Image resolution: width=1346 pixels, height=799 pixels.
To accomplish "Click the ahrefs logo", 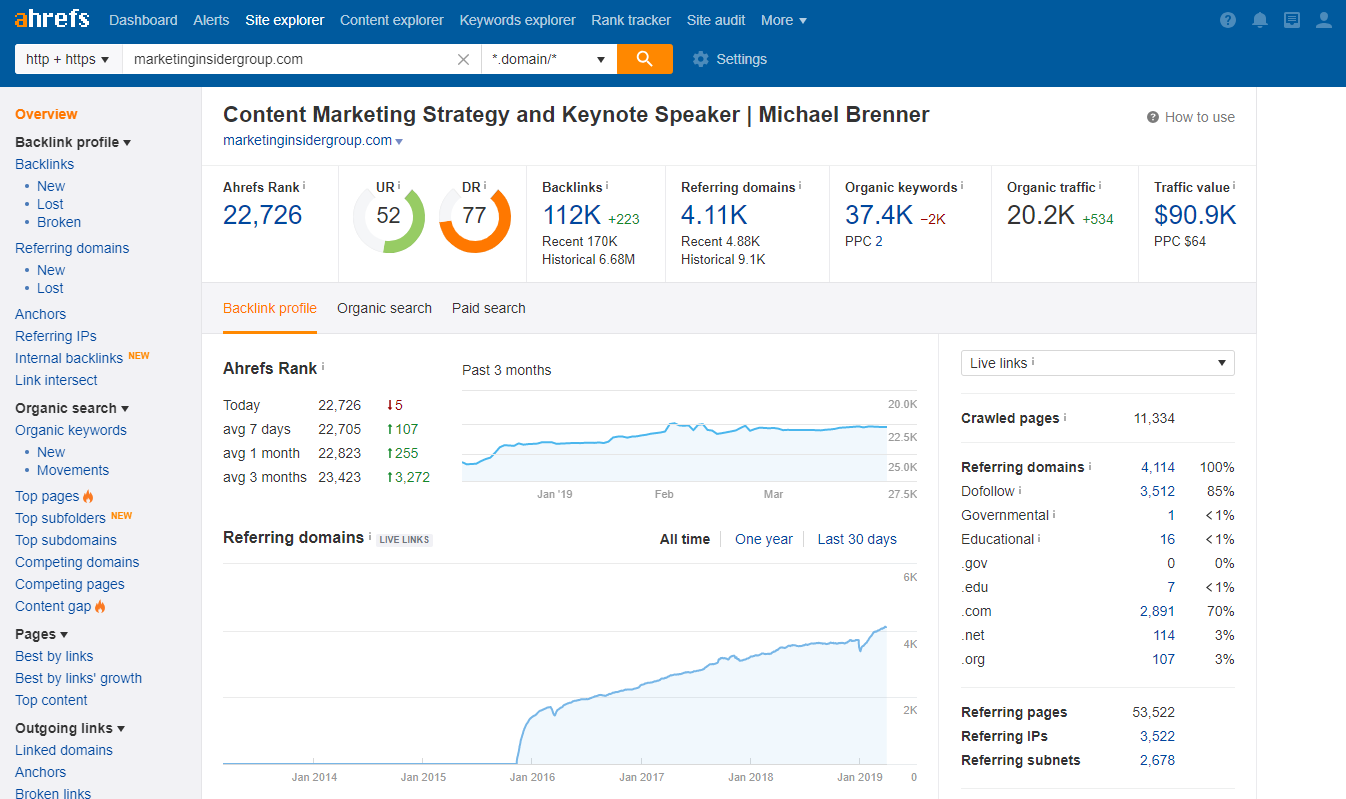I will 52,19.
